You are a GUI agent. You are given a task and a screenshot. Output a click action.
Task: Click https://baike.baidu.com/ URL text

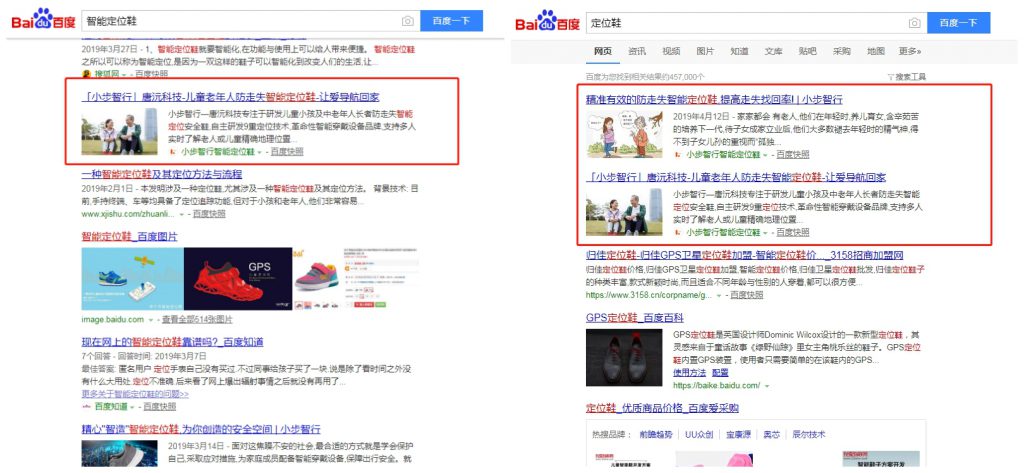716,385
